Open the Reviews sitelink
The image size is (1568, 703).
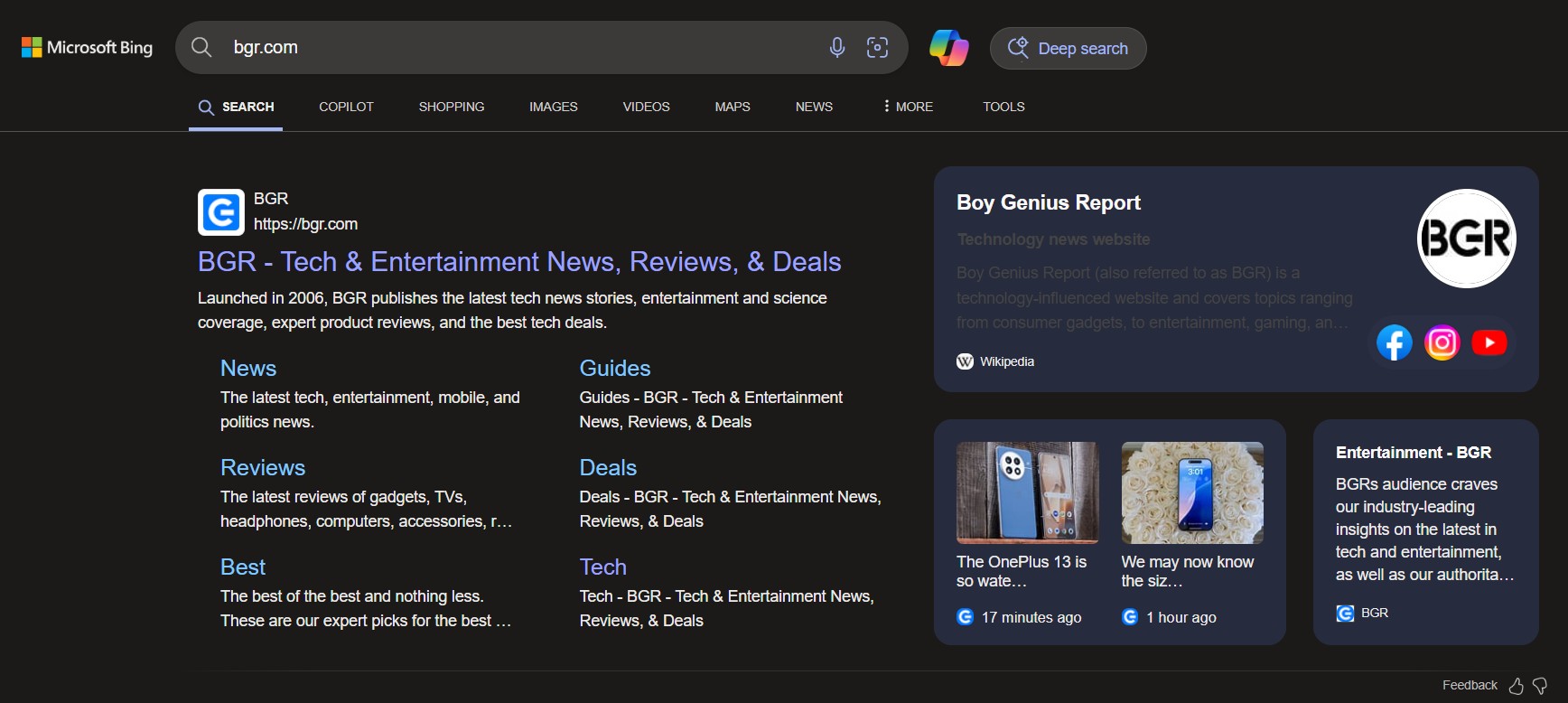[263, 467]
